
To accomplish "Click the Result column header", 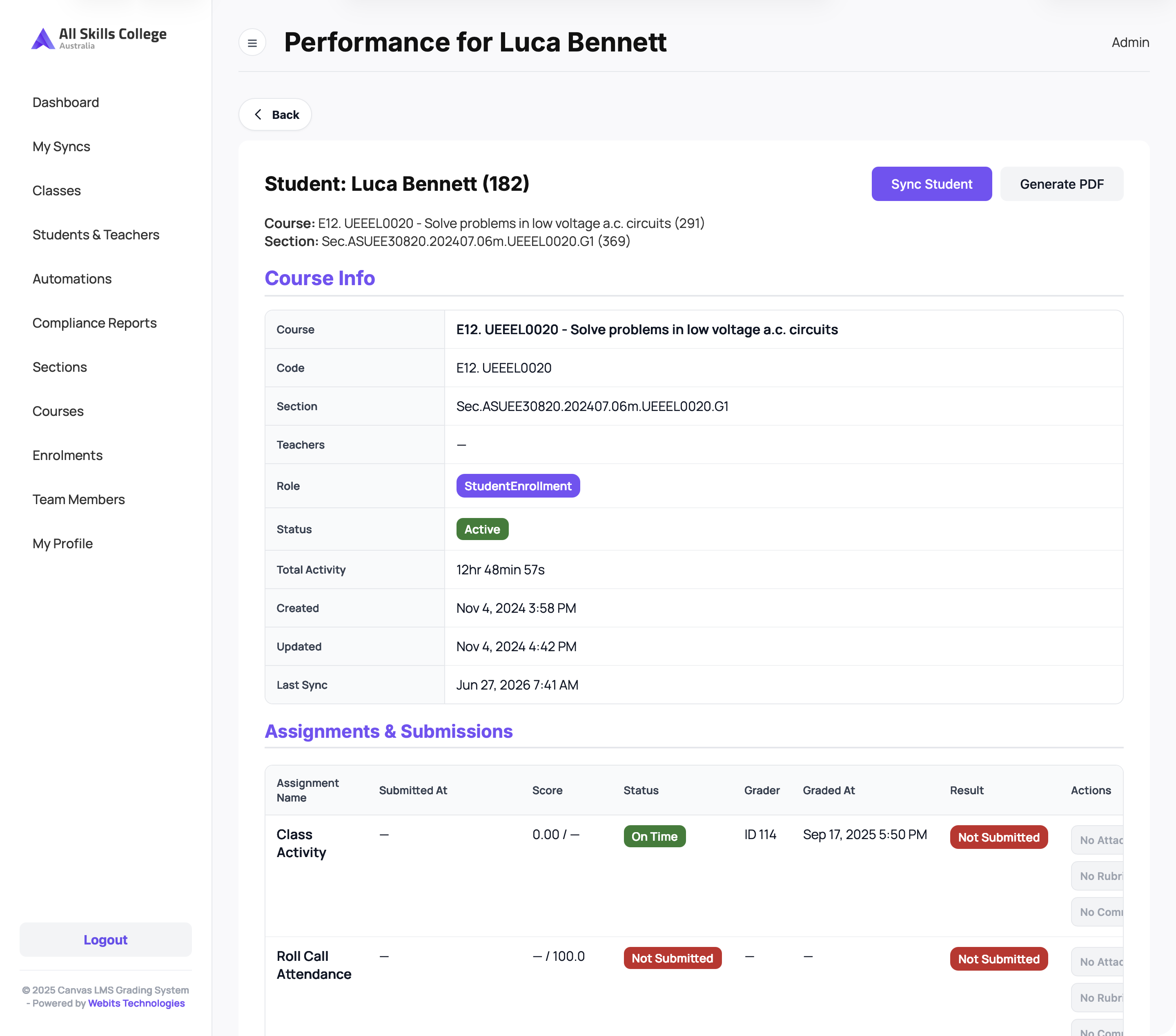I will [x=967, y=790].
